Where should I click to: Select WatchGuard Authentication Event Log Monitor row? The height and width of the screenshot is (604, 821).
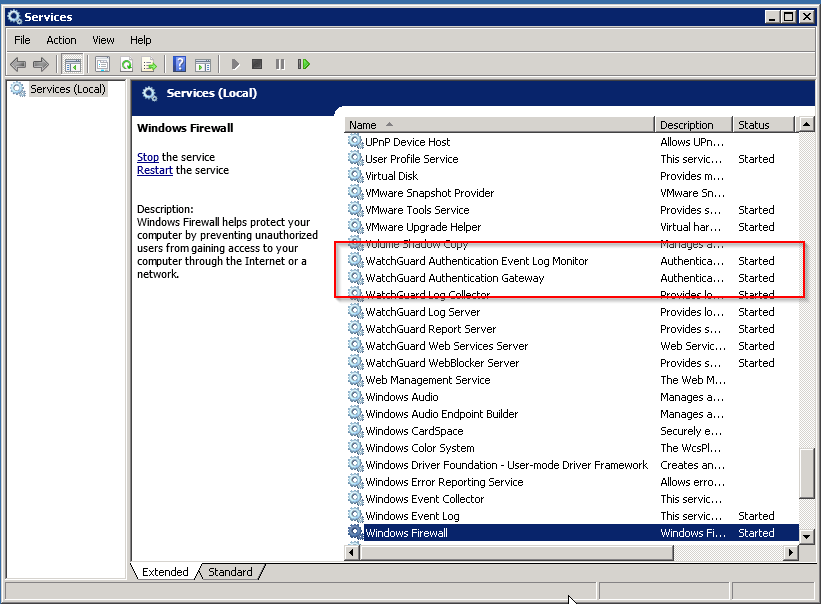coord(572,261)
